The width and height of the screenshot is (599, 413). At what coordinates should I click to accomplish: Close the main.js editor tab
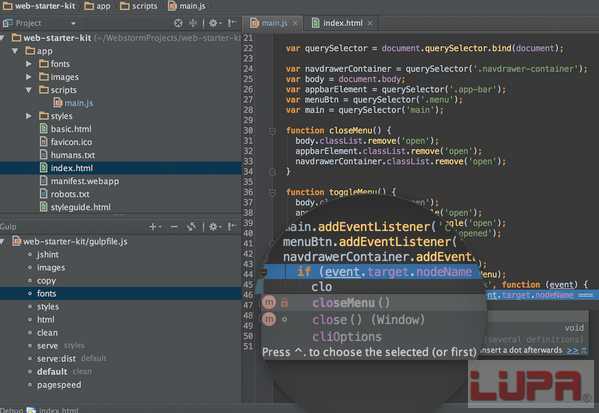(x=295, y=23)
